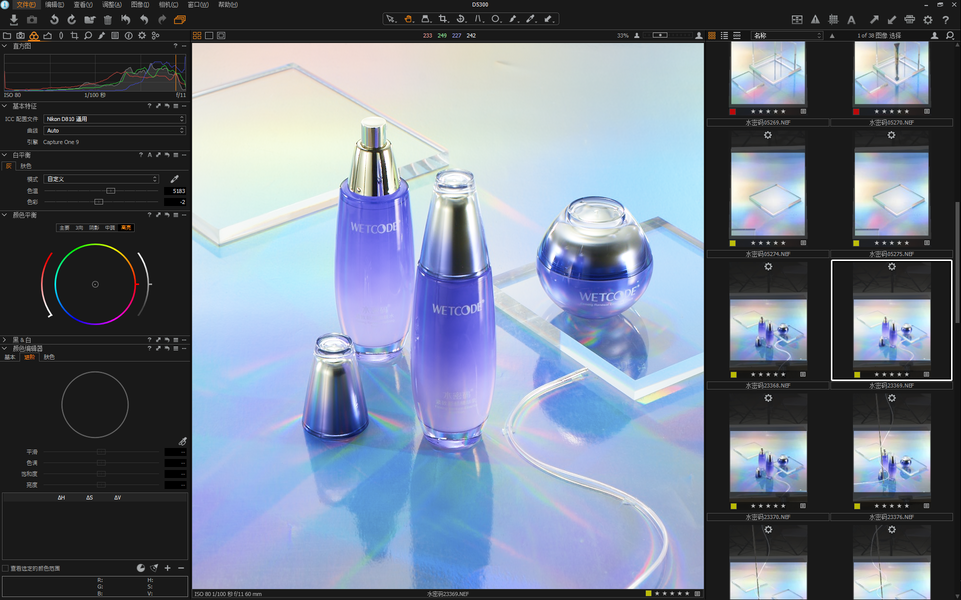Select the 阴影 shadow color balance button
Screen dimensions: 961x600
click(x=94, y=227)
